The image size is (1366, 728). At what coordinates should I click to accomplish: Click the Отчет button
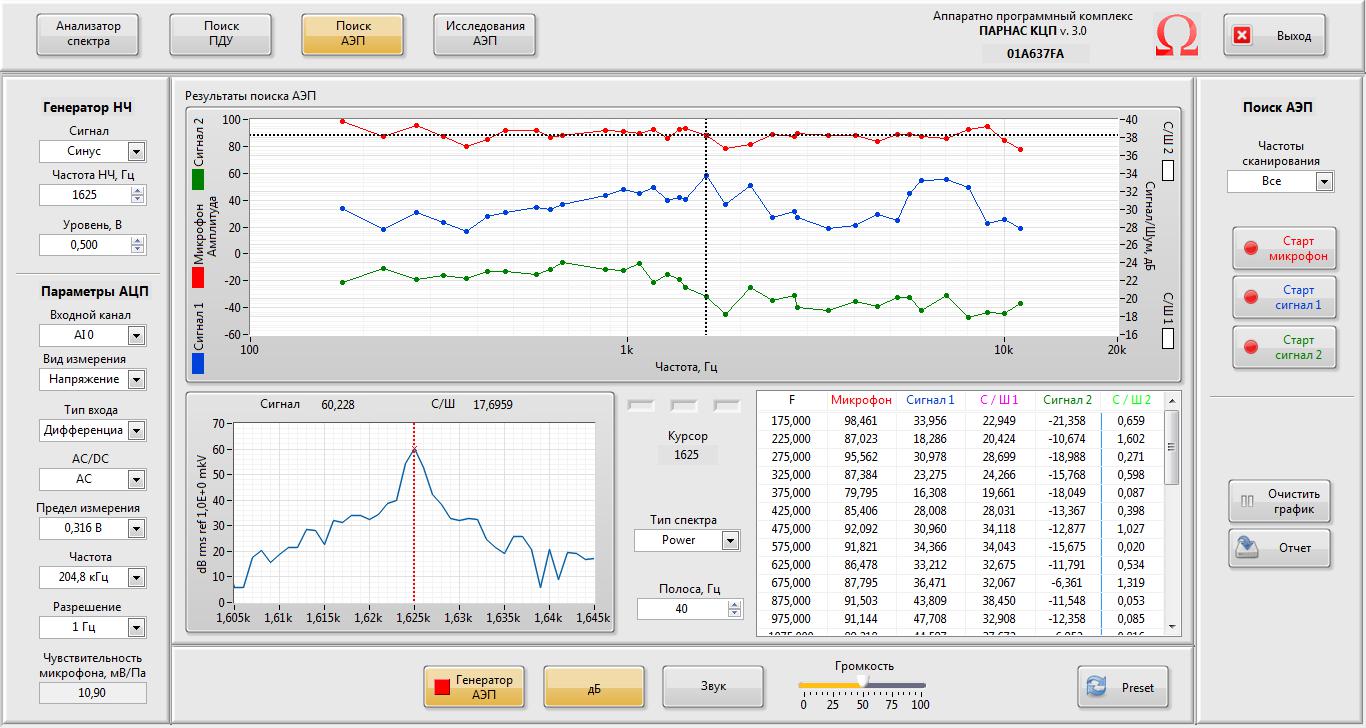pyautogui.click(x=1280, y=548)
